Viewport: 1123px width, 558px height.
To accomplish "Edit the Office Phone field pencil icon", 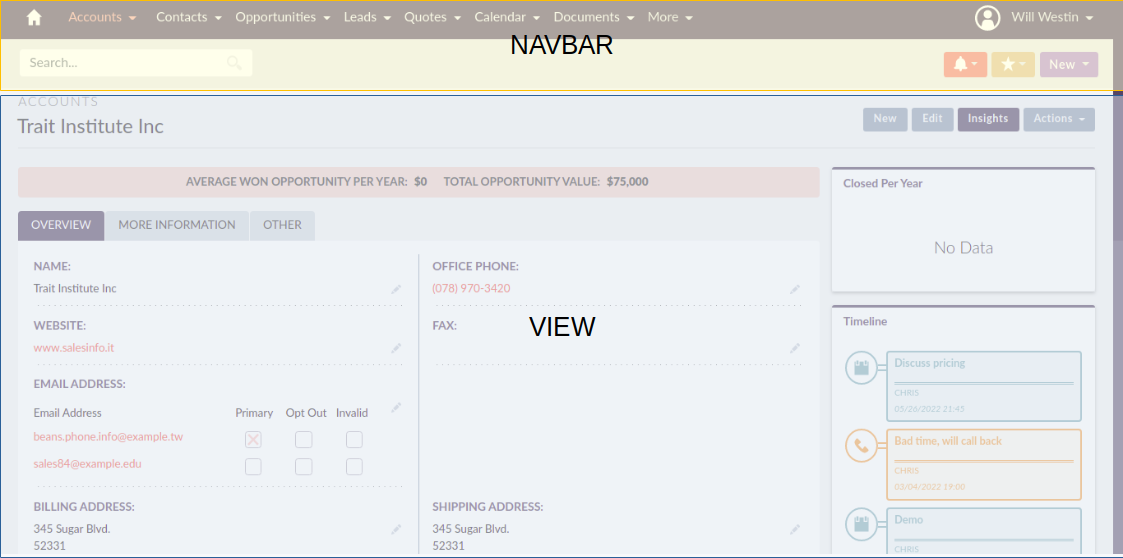I will (794, 289).
